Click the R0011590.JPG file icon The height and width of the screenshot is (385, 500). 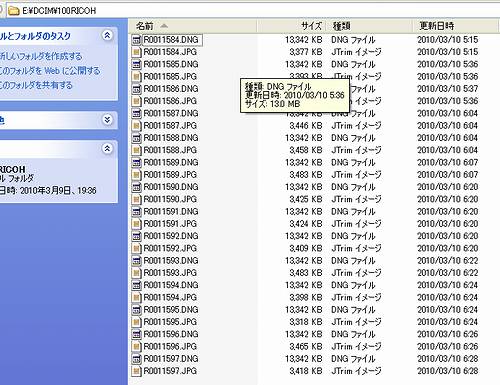(x=136, y=199)
